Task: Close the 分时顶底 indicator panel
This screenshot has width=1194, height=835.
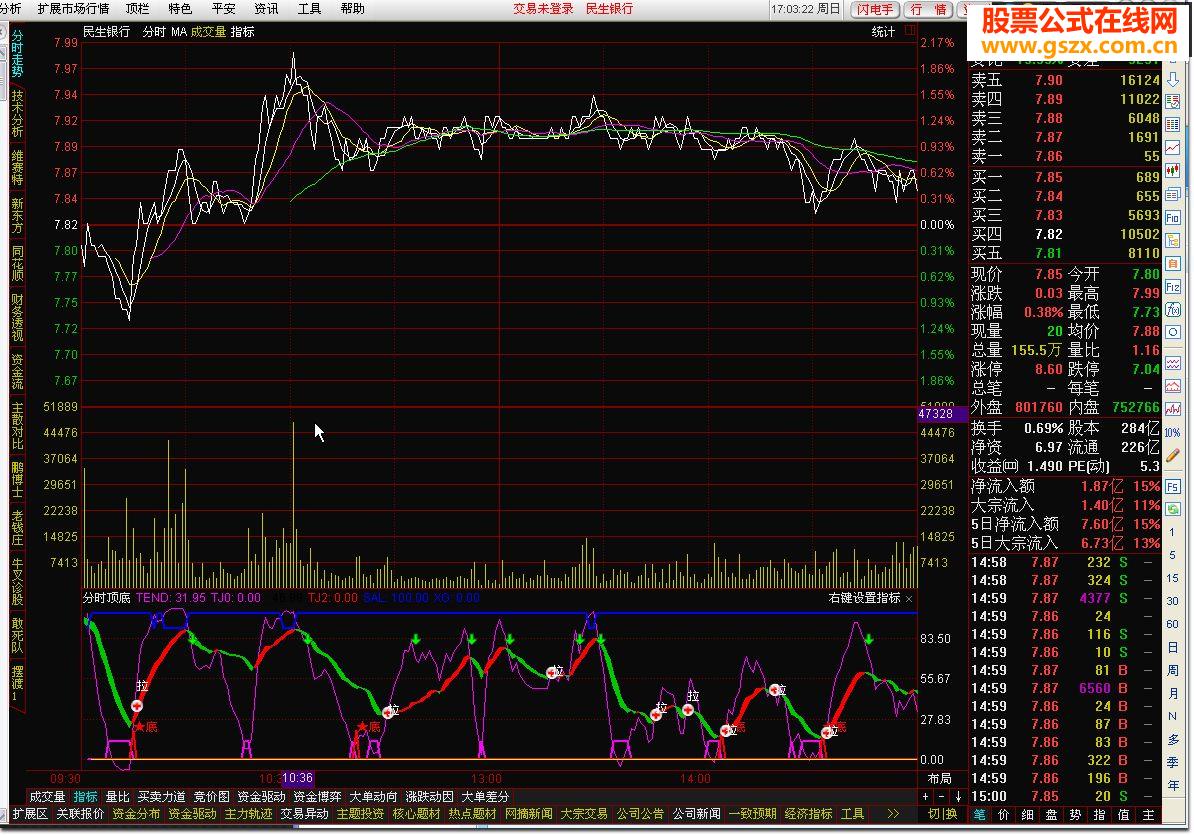Action: point(908,599)
